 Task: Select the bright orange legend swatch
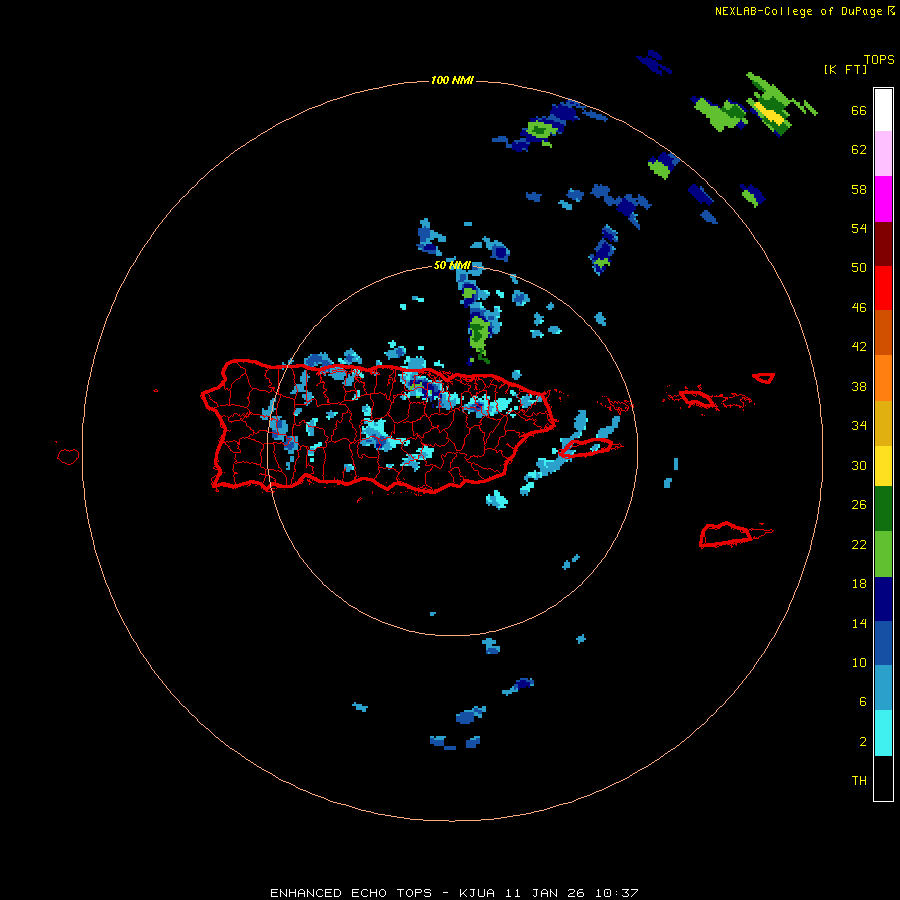883,378
